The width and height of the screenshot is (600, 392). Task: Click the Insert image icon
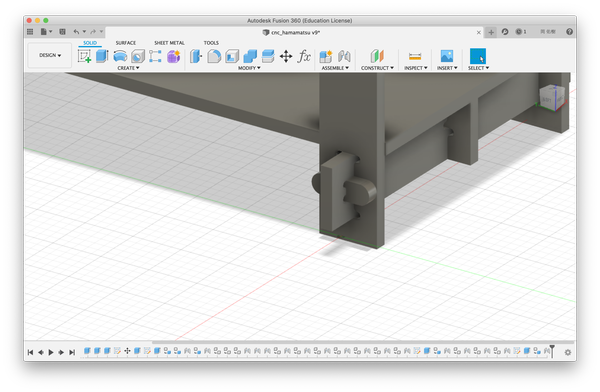pos(447,56)
